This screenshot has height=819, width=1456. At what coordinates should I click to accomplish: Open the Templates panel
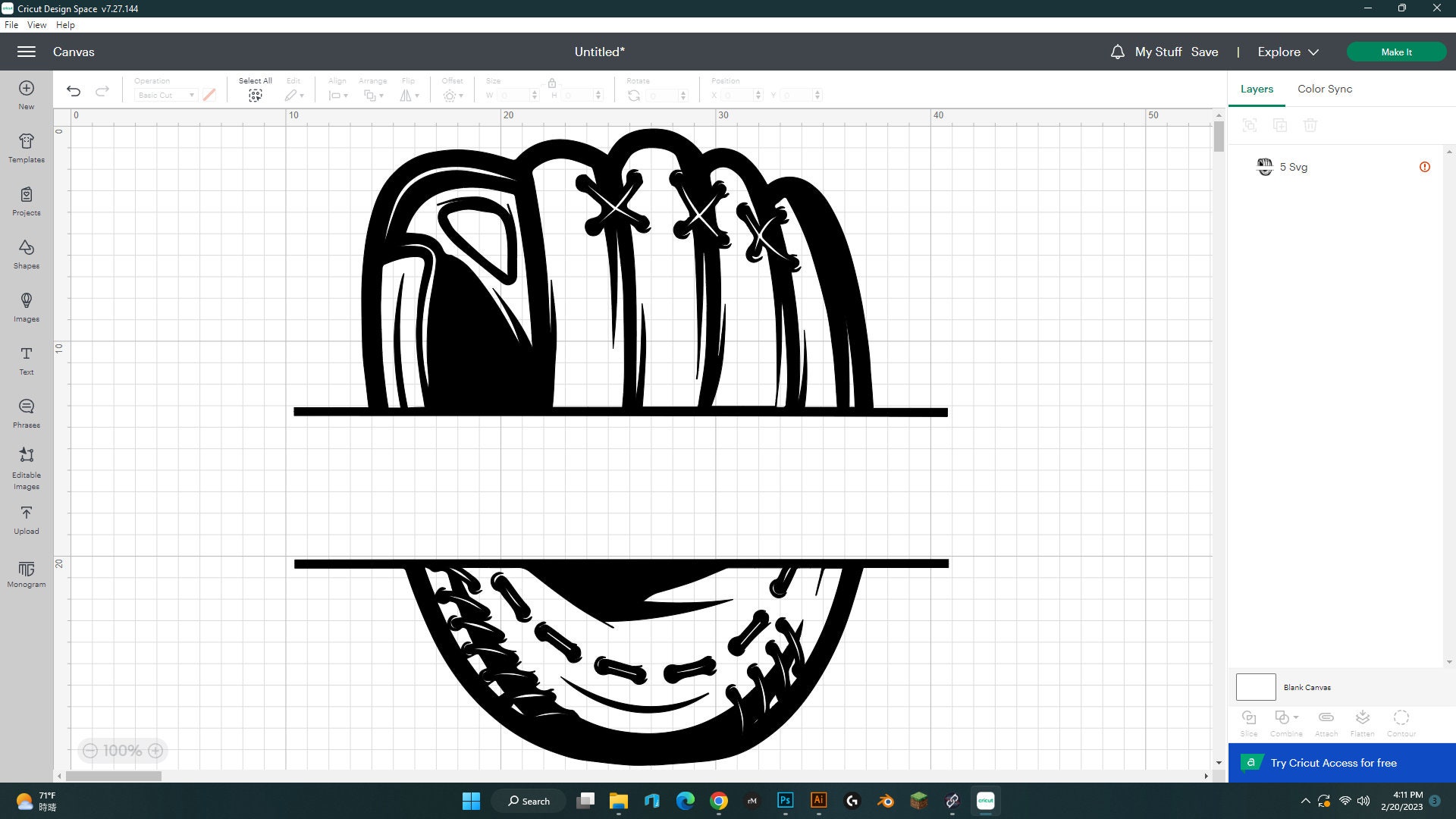pyautogui.click(x=26, y=148)
